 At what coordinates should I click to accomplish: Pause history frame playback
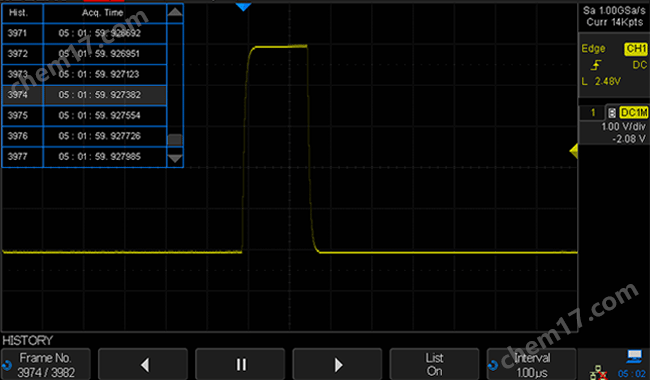(x=240, y=364)
